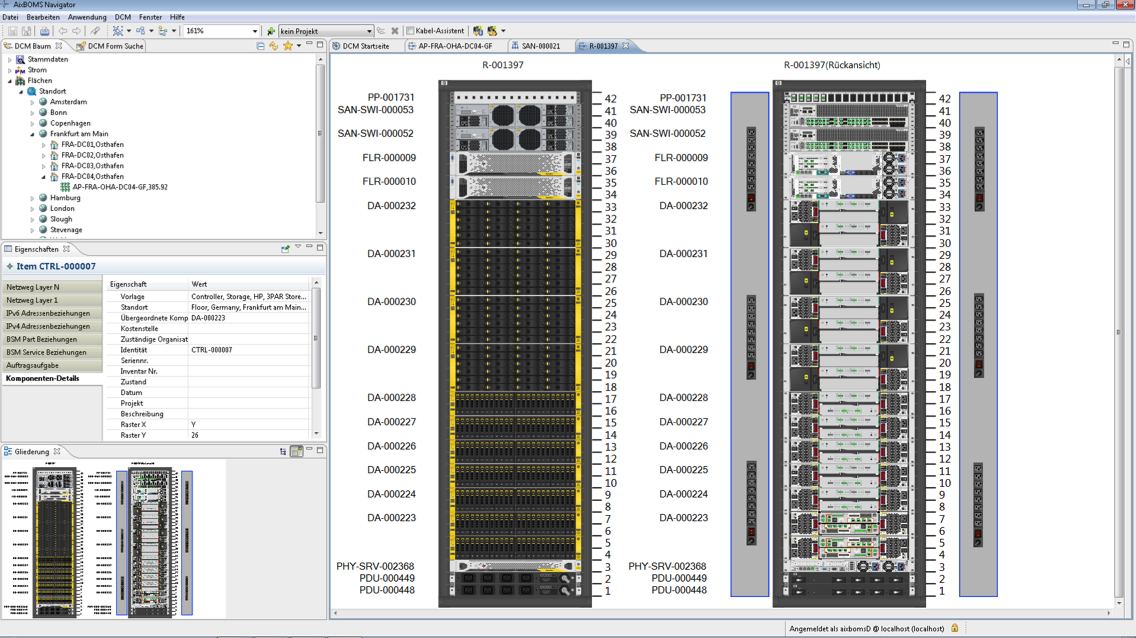Click the collapse all icon in DCM Baum panel
The height and width of the screenshot is (638, 1136).
[x=260, y=46]
